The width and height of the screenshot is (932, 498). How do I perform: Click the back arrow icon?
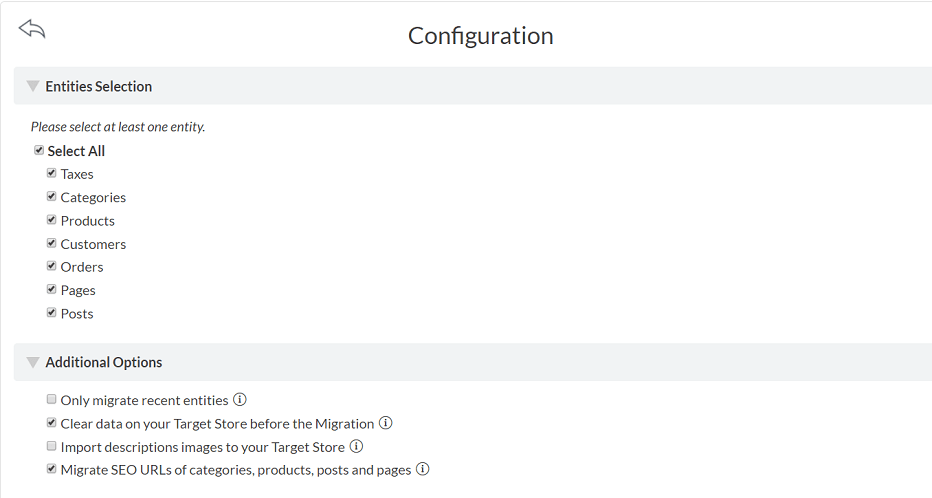[32, 29]
